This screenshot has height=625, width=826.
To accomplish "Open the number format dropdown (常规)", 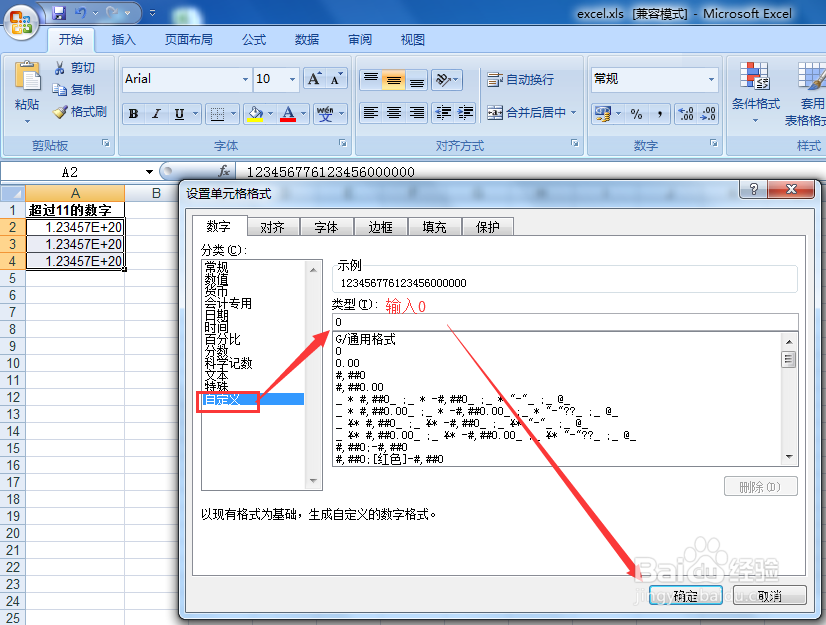I will pyautogui.click(x=711, y=80).
